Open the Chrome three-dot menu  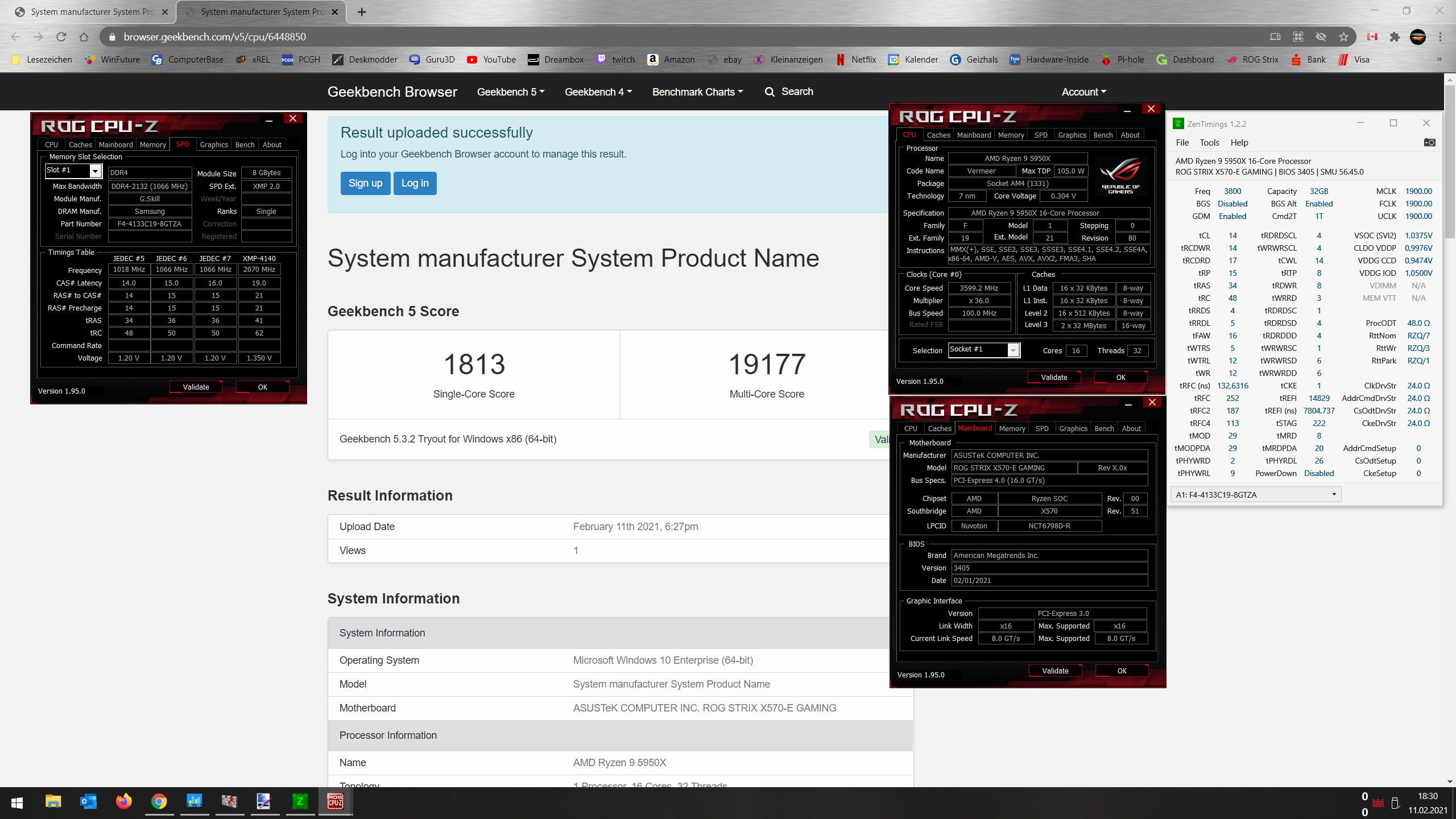[1440, 37]
